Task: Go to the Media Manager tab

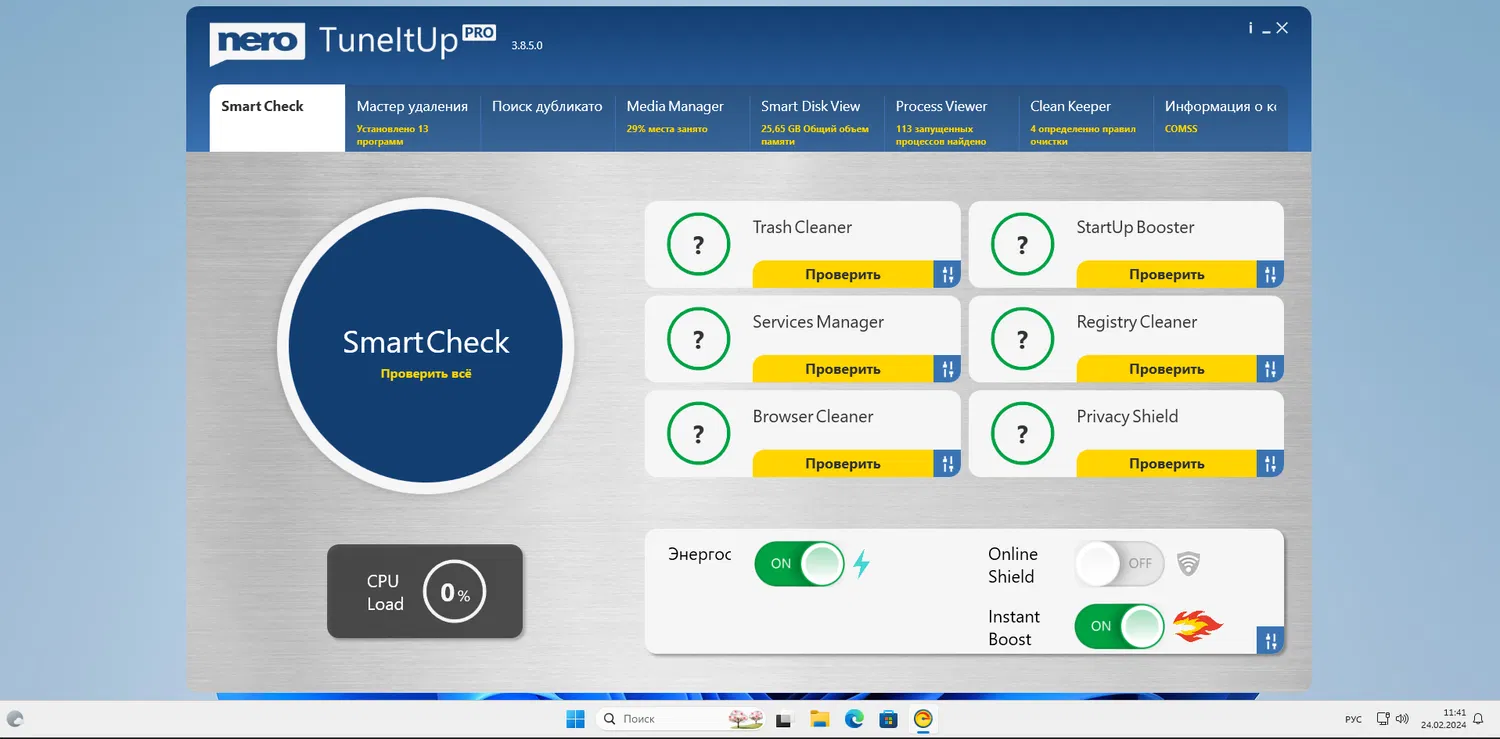Action: click(682, 118)
